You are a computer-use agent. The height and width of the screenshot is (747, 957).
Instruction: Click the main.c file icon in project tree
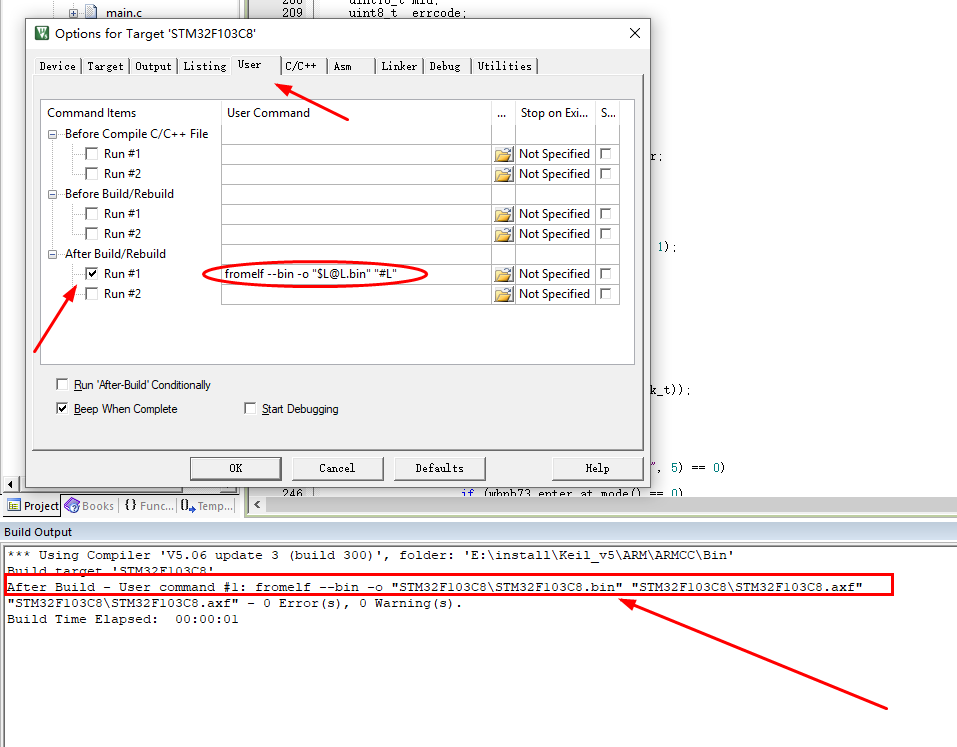click(x=91, y=12)
